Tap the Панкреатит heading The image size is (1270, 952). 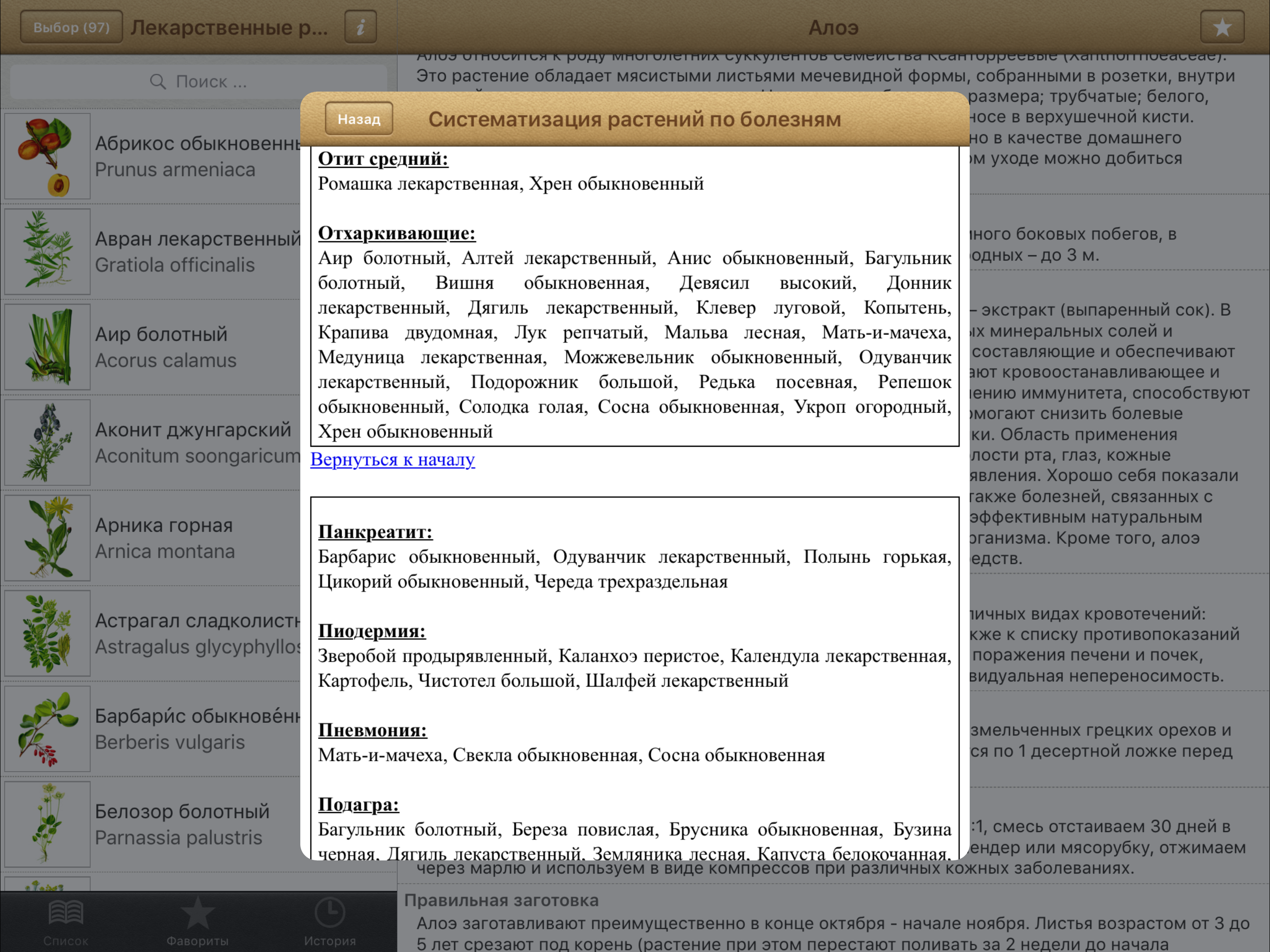pos(375,532)
